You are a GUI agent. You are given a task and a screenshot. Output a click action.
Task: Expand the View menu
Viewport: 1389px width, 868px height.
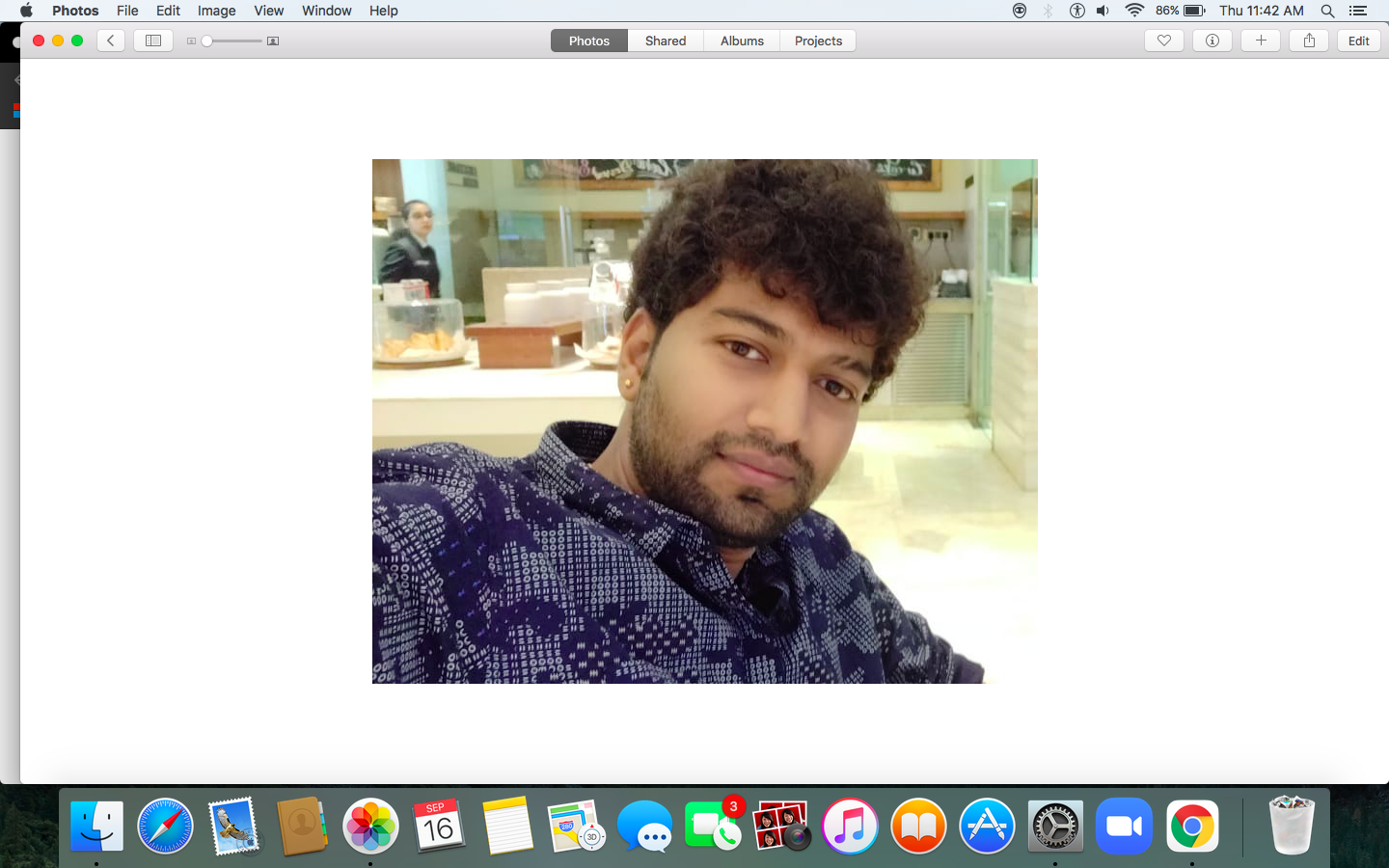click(268, 11)
